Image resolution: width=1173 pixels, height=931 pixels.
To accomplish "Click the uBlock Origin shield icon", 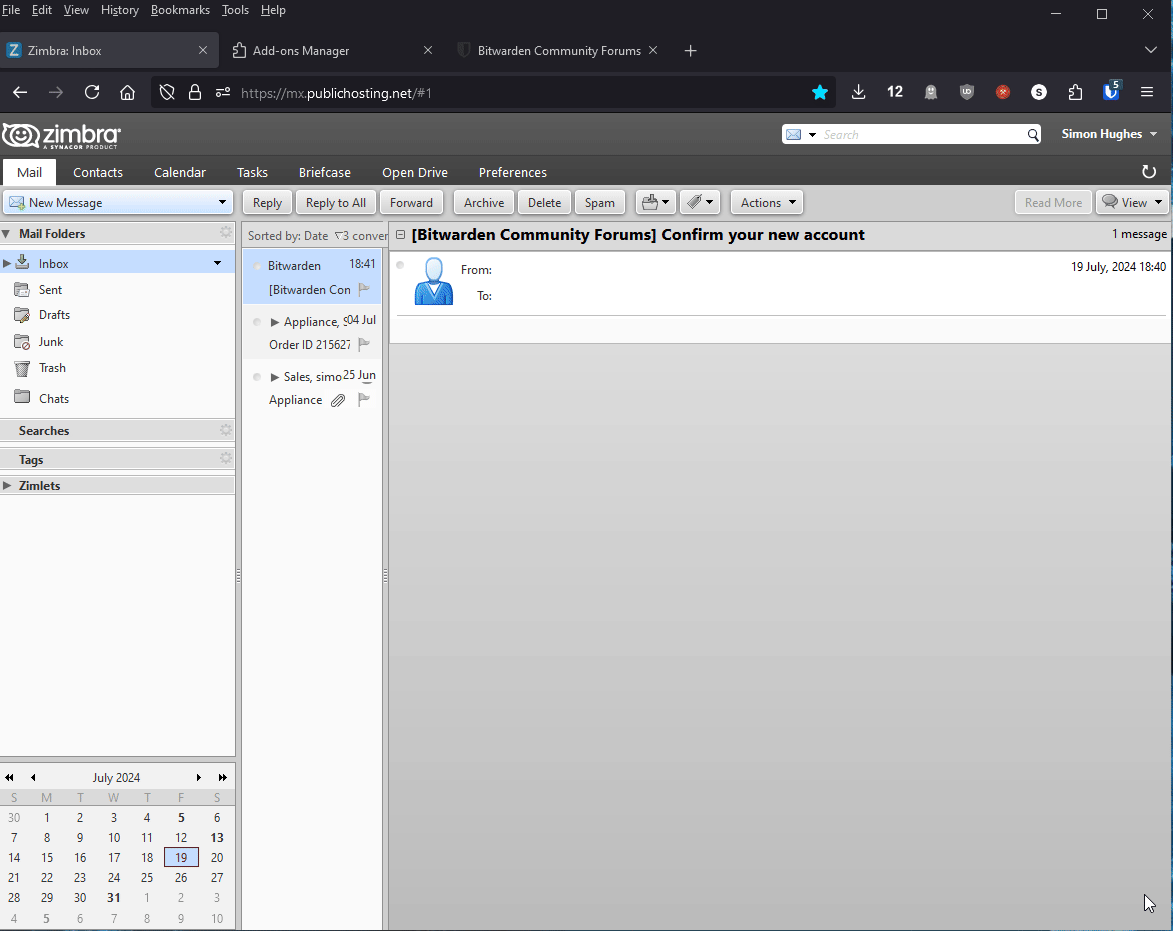I will coord(967,92).
